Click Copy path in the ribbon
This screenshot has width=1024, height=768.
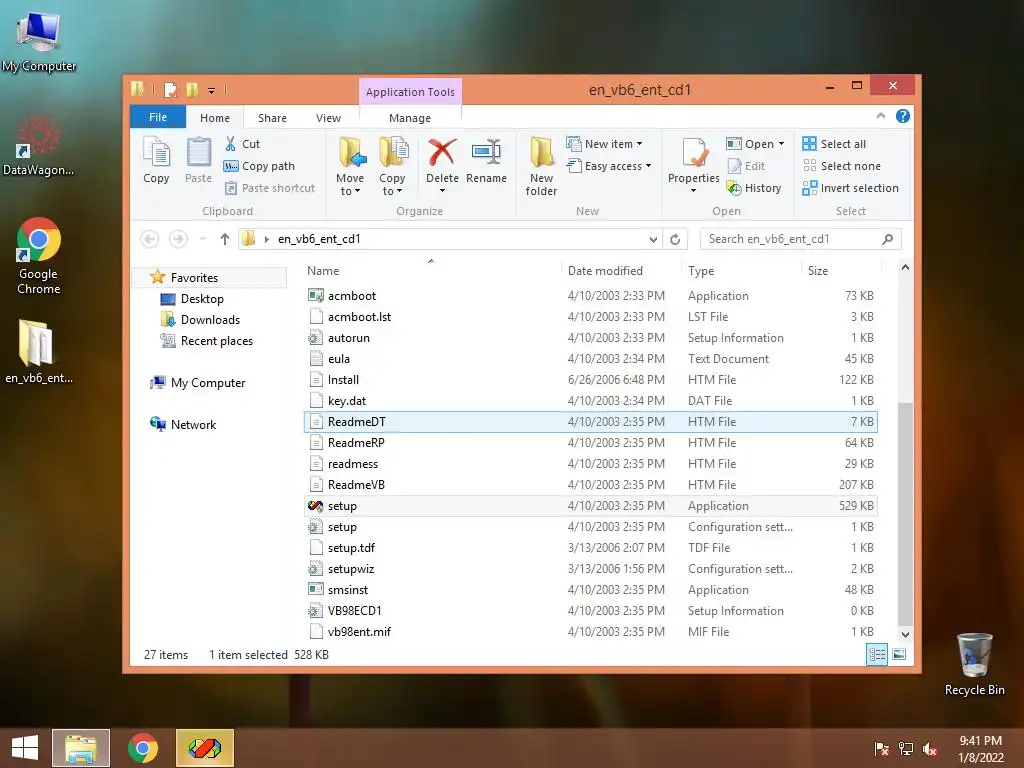pyautogui.click(x=259, y=166)
